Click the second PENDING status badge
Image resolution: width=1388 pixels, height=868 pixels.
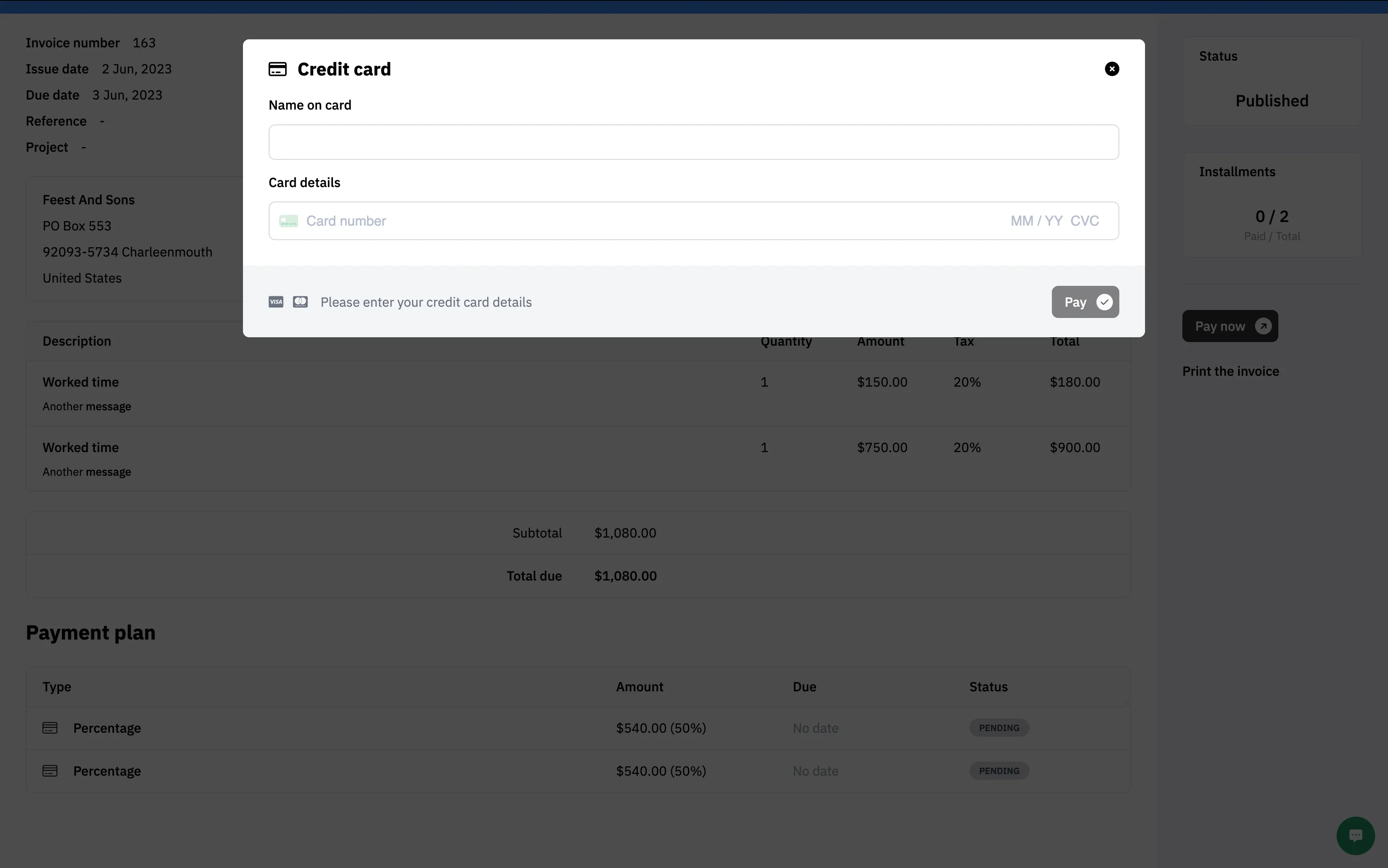(x=999, y=771)
